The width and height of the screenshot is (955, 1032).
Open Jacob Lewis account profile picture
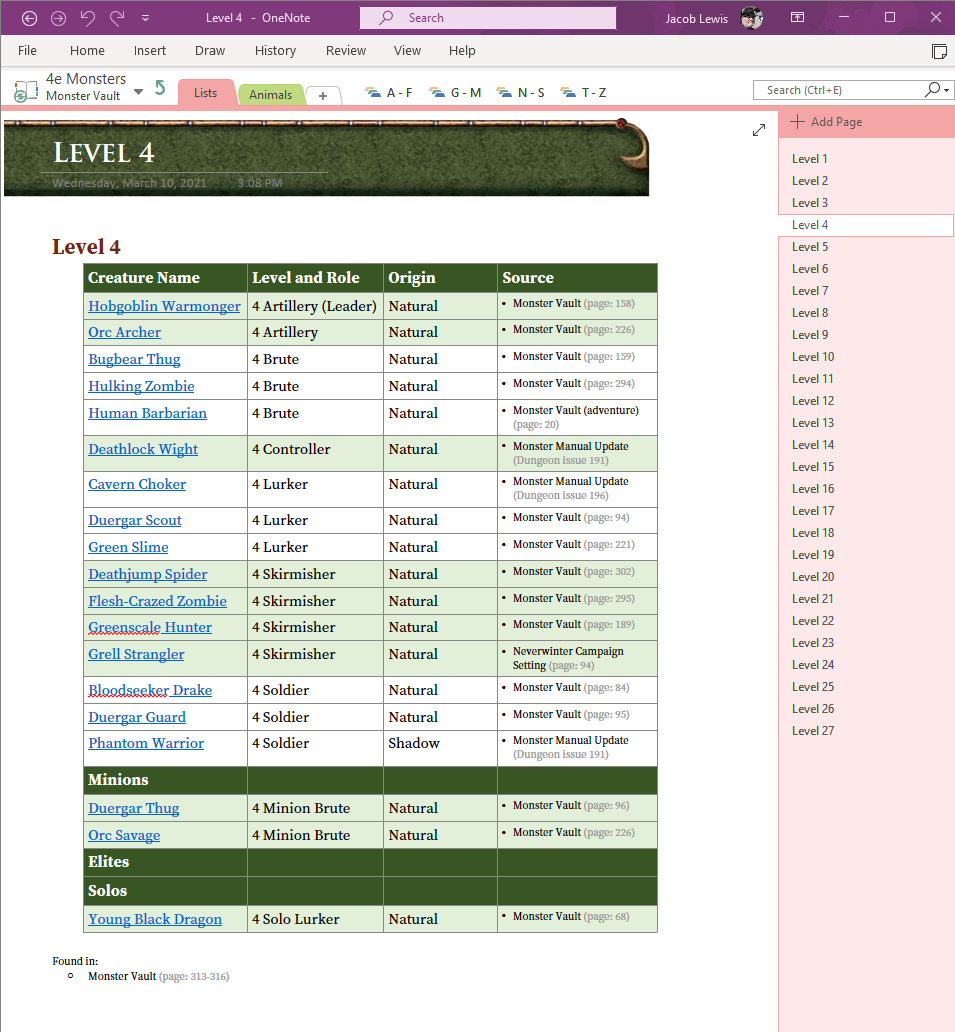pos(751,18)
